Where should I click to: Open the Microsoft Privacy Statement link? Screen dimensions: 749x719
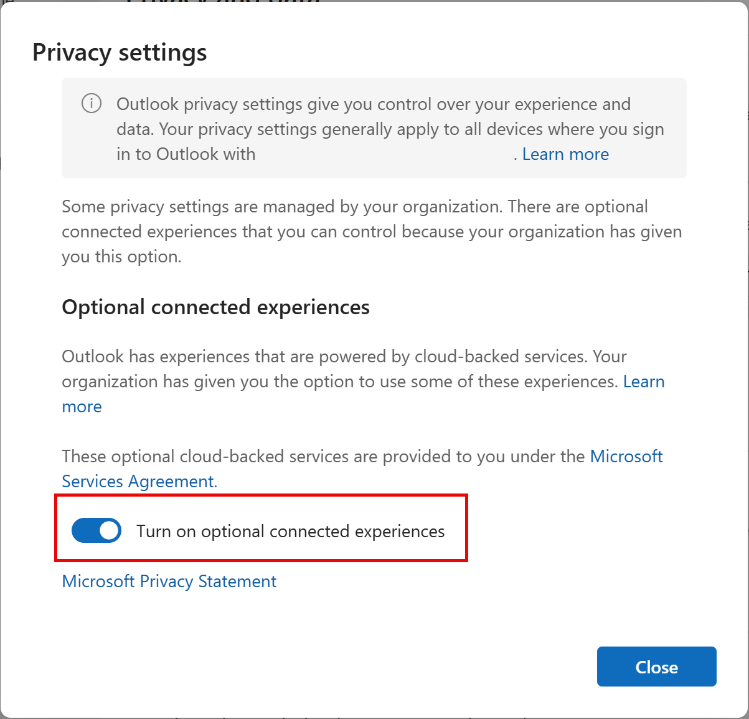169,581
